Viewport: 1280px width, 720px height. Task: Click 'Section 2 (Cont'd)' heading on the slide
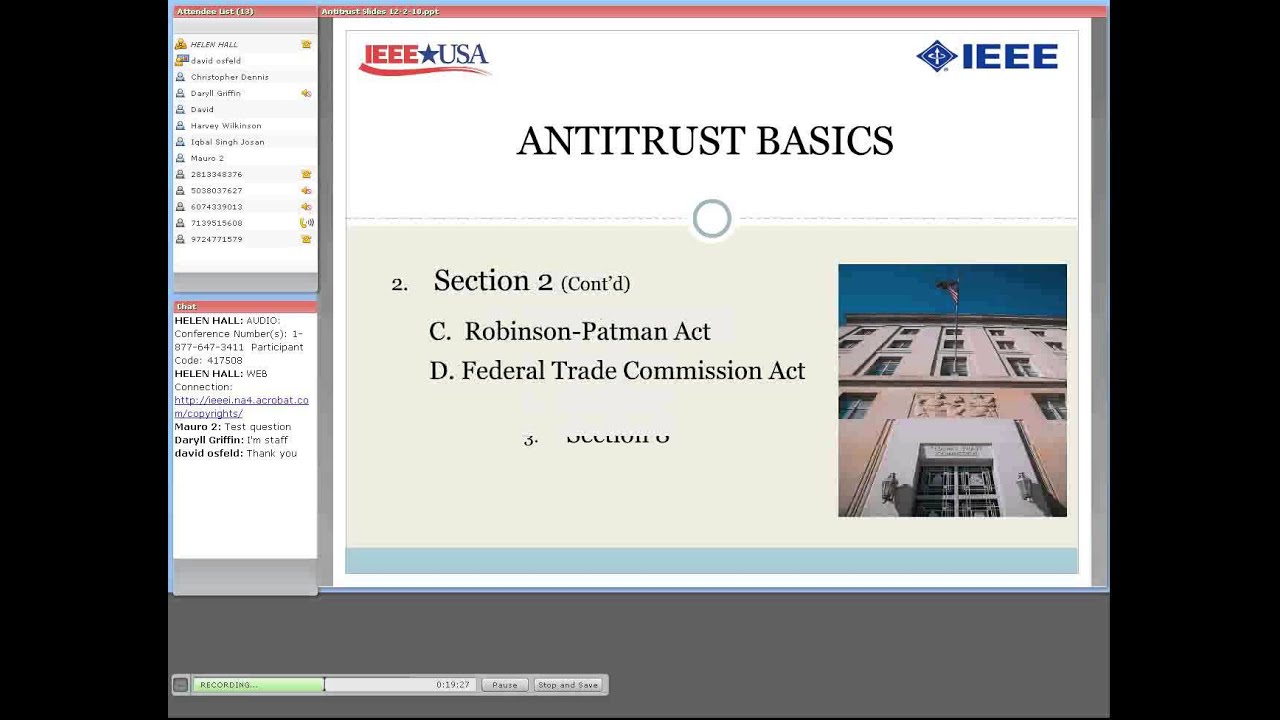click(x=531, y=282)
